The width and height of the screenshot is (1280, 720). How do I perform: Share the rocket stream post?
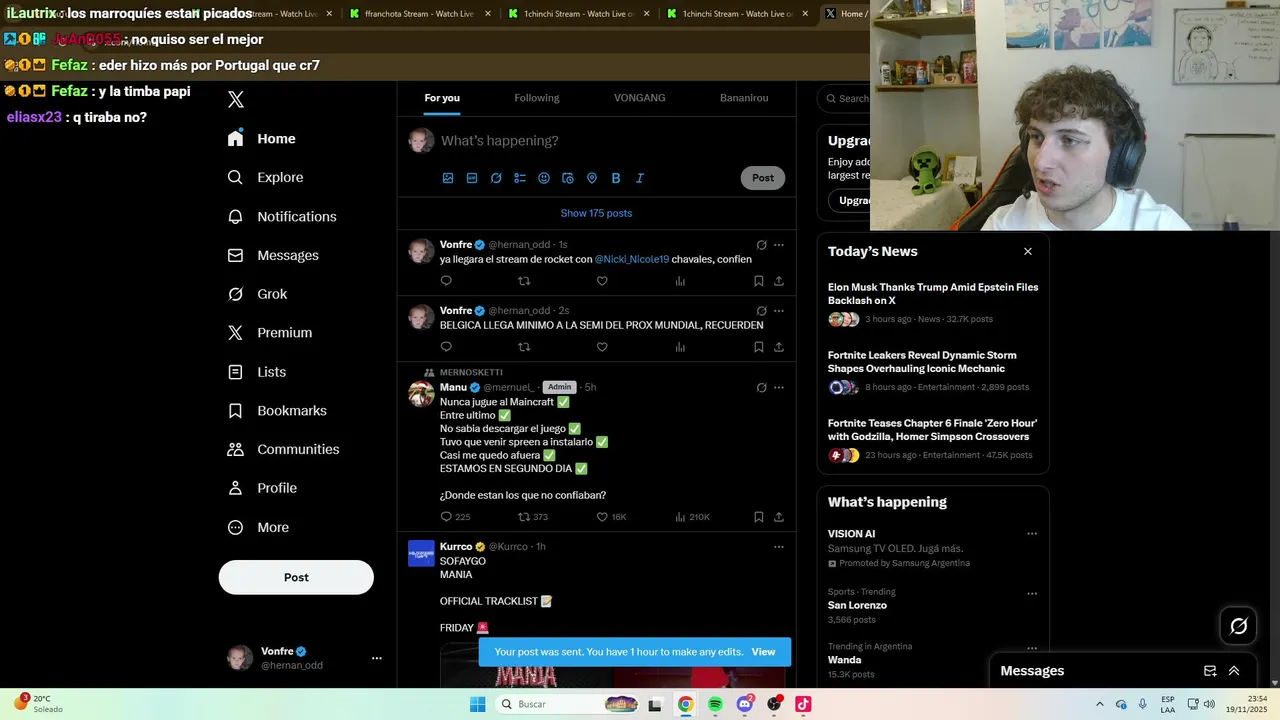(779, 281)
